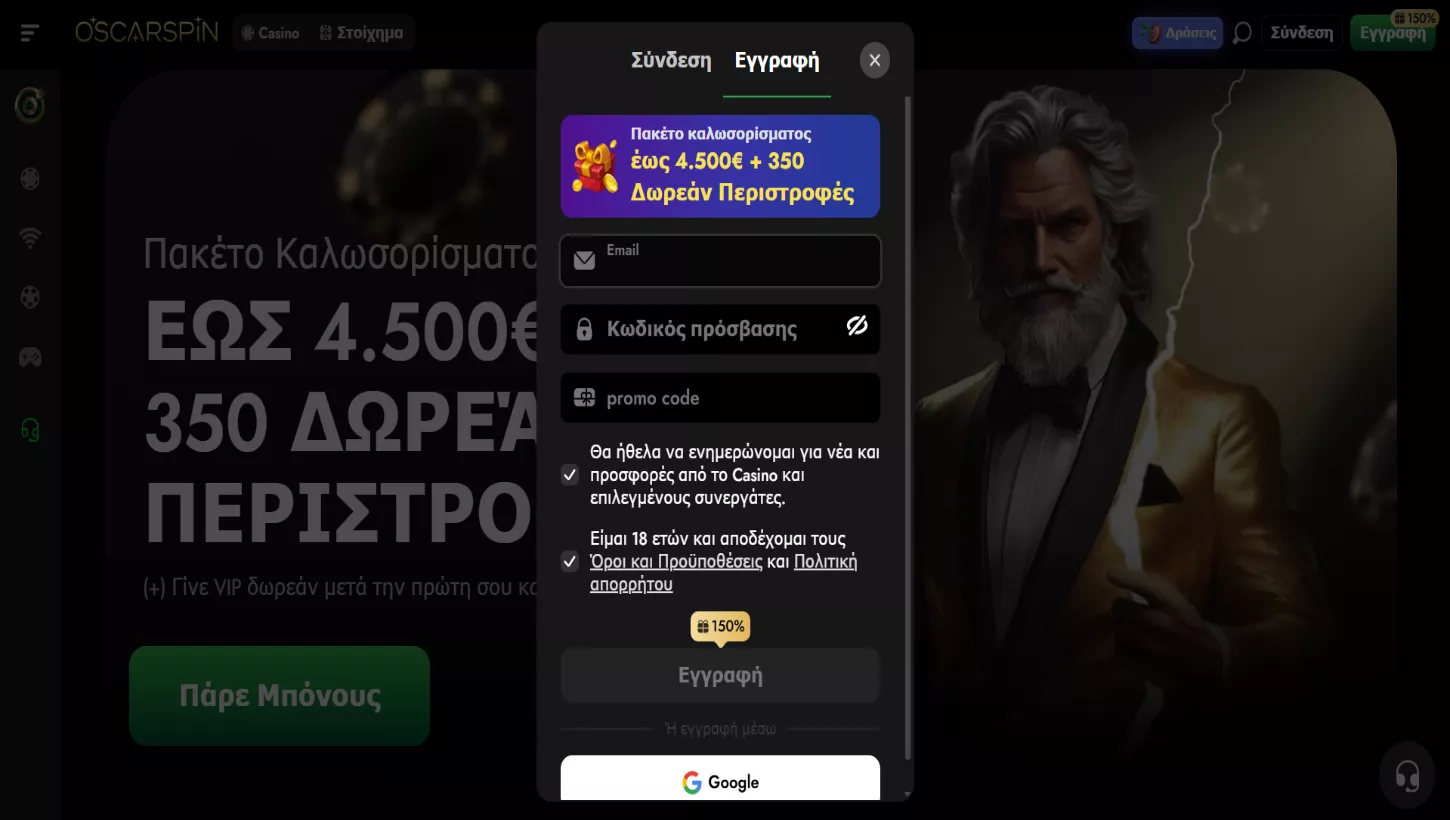Open the live wifi-signal icon in sidebar

[30, 238]
